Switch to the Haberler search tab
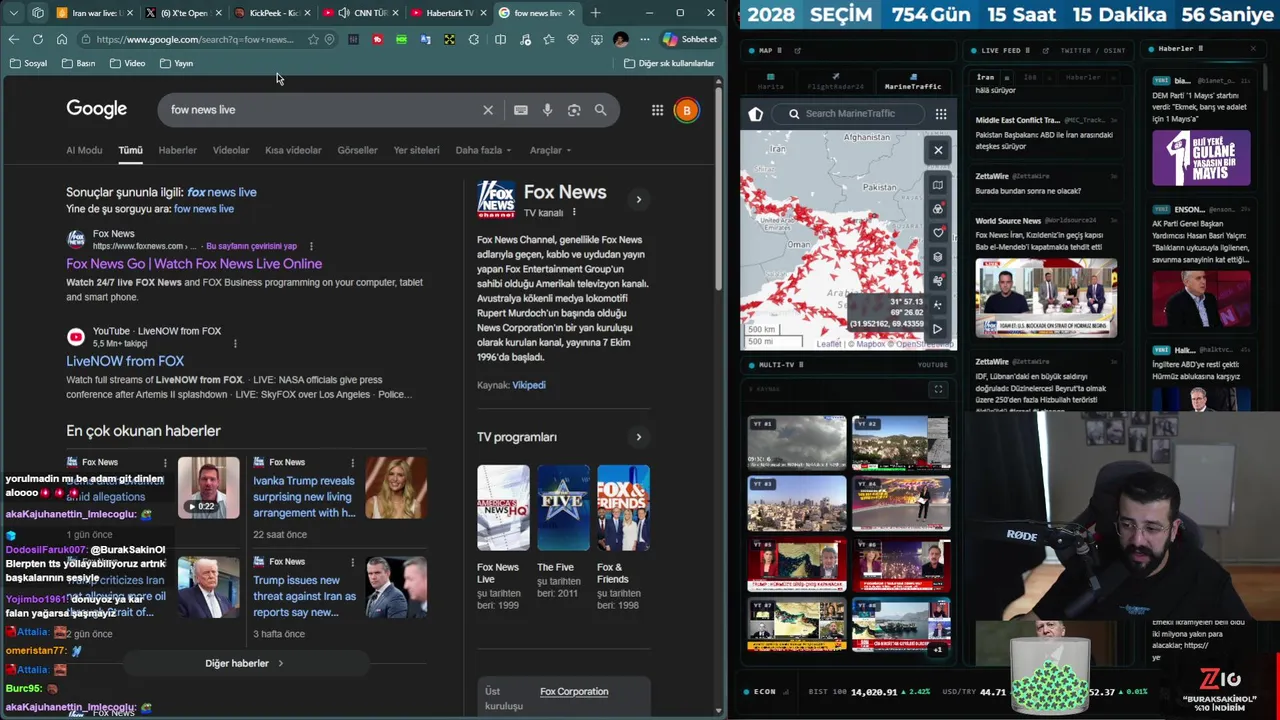This screenshot has height=720, width=1280. [x=177, y=150]
